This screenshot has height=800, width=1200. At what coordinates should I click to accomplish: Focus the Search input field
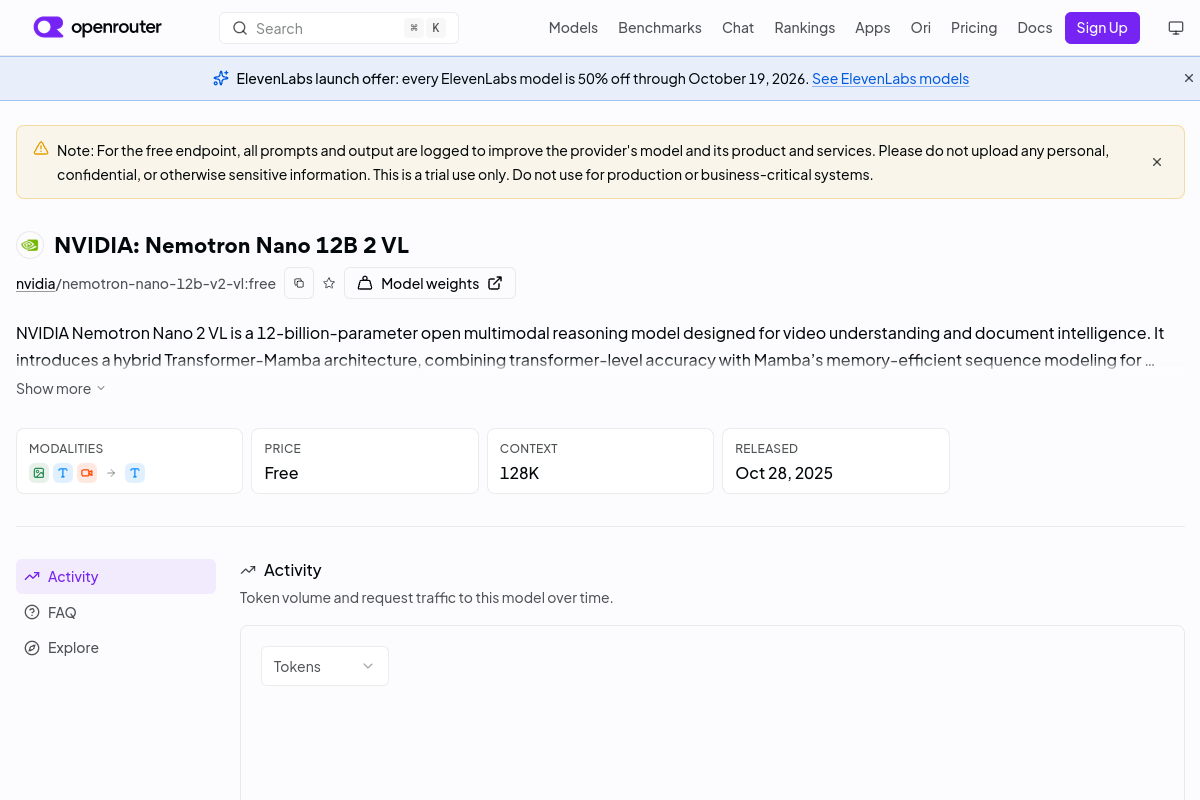click(x=339, y=28)
